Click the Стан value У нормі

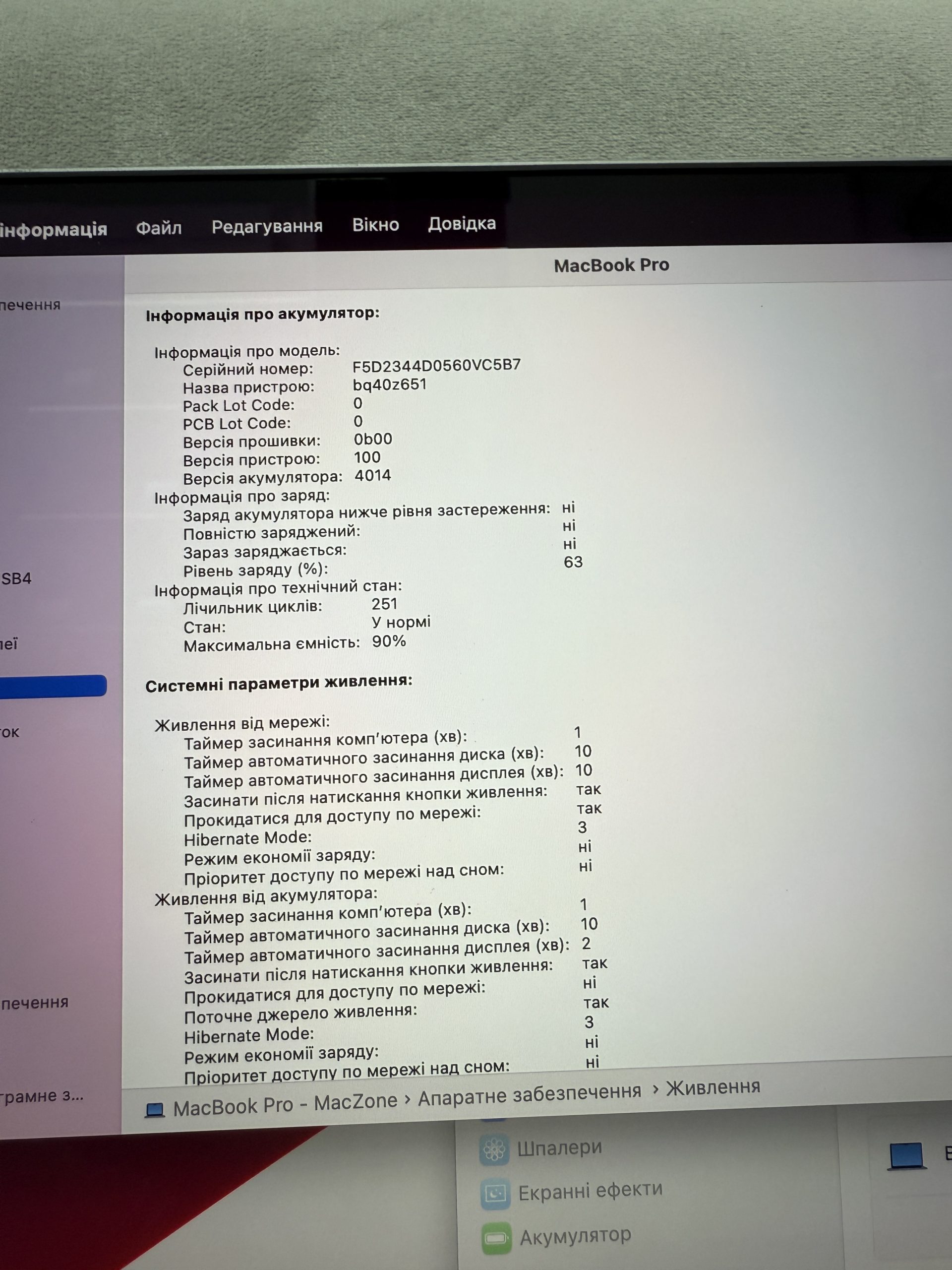[401, 623]
